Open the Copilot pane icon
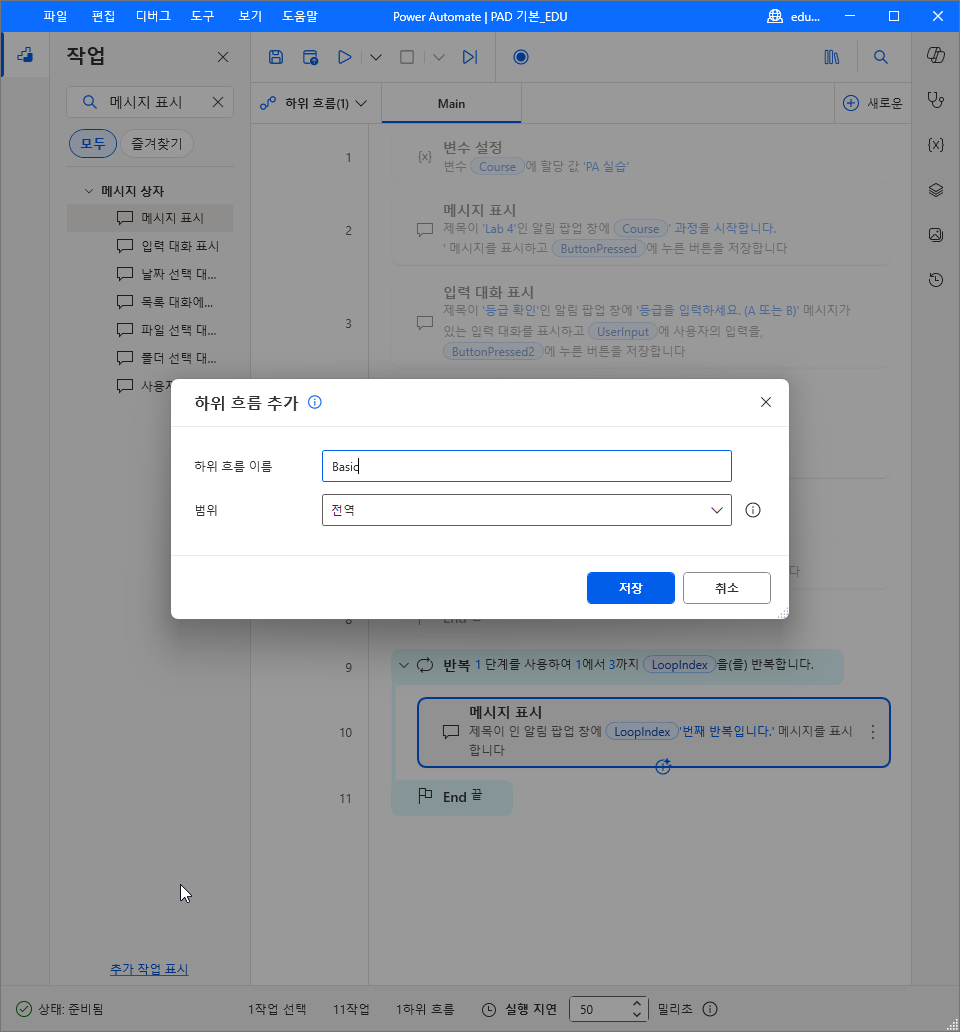Image resolution: width=960 pixels, height=1032 pixels. (936, 55)
